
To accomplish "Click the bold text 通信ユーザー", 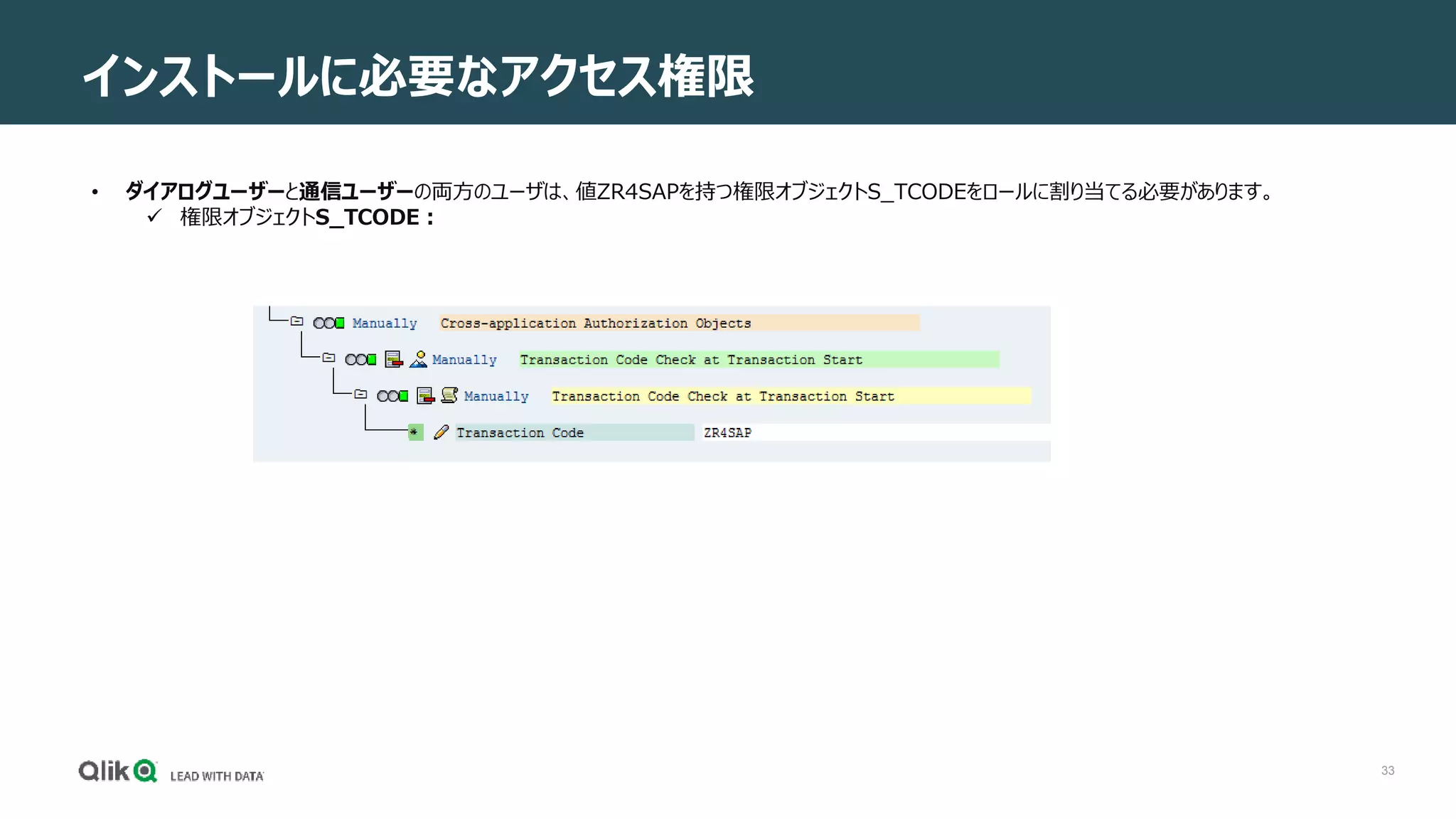I will click(x=356, y=191).
